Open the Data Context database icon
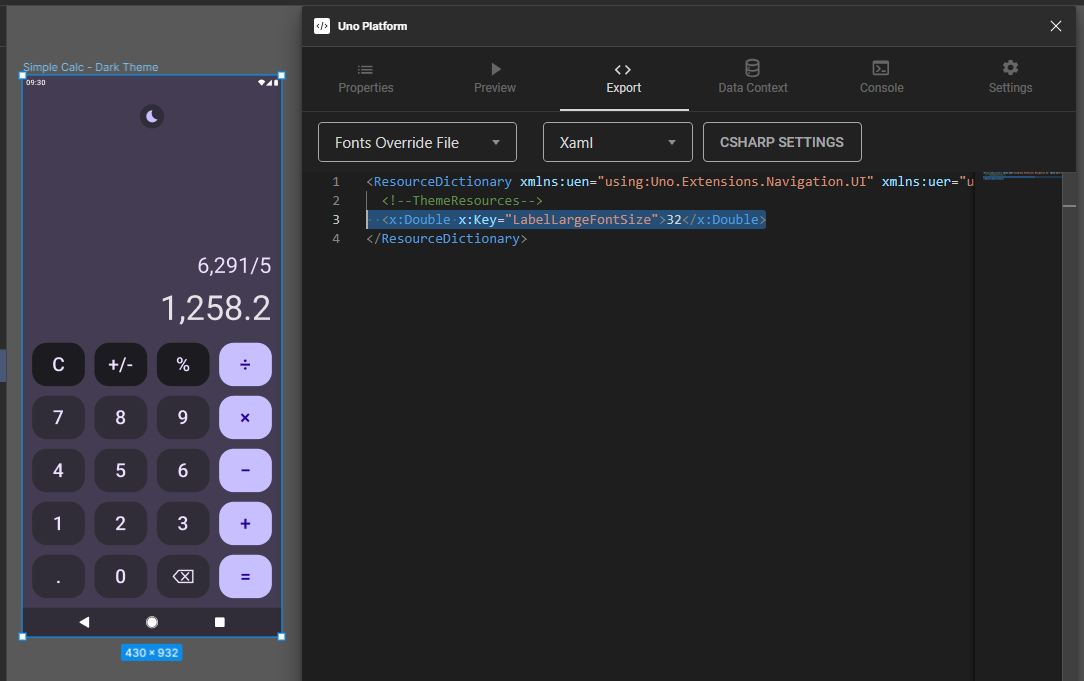This screenshot has height=681, width=1084. pos(752,70)
